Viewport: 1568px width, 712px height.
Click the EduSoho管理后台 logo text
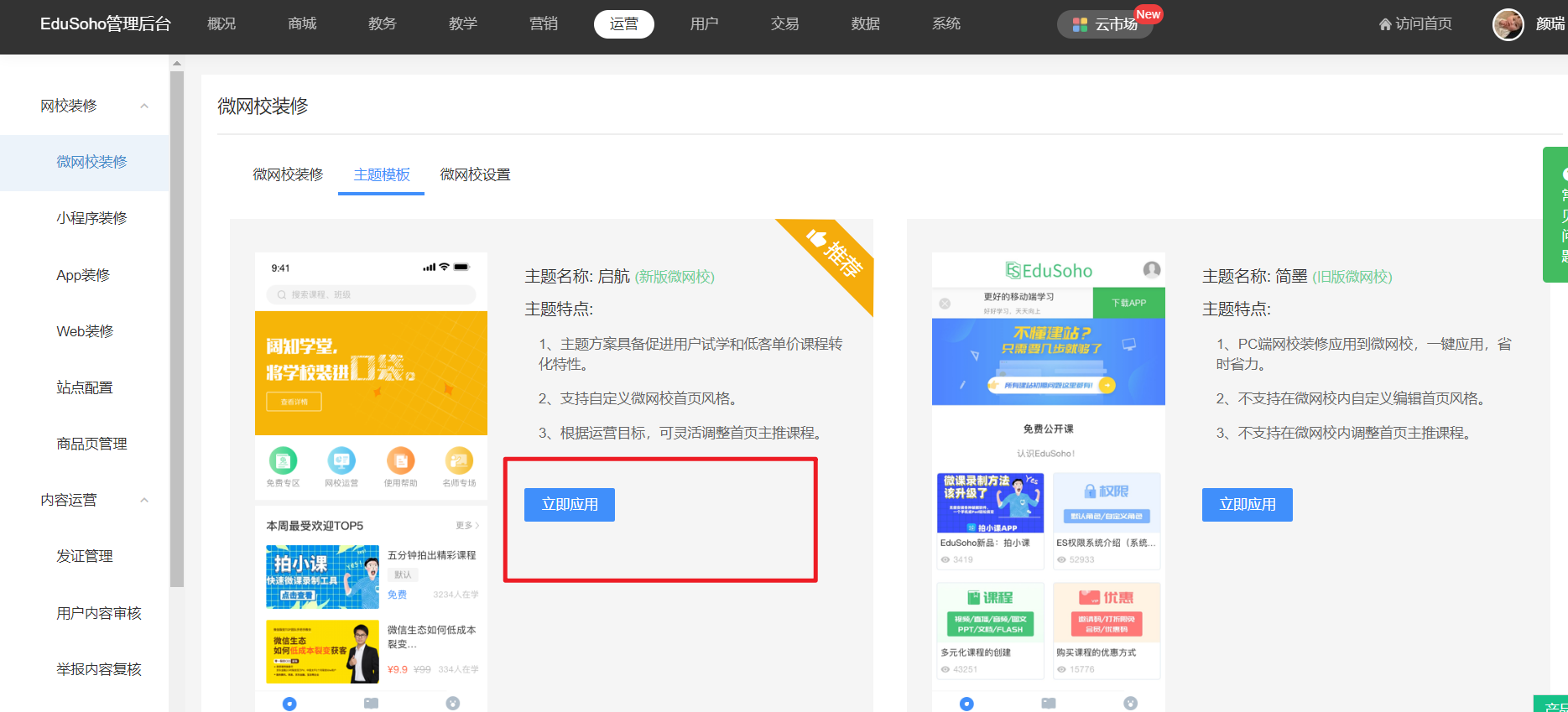pos(106,24)
